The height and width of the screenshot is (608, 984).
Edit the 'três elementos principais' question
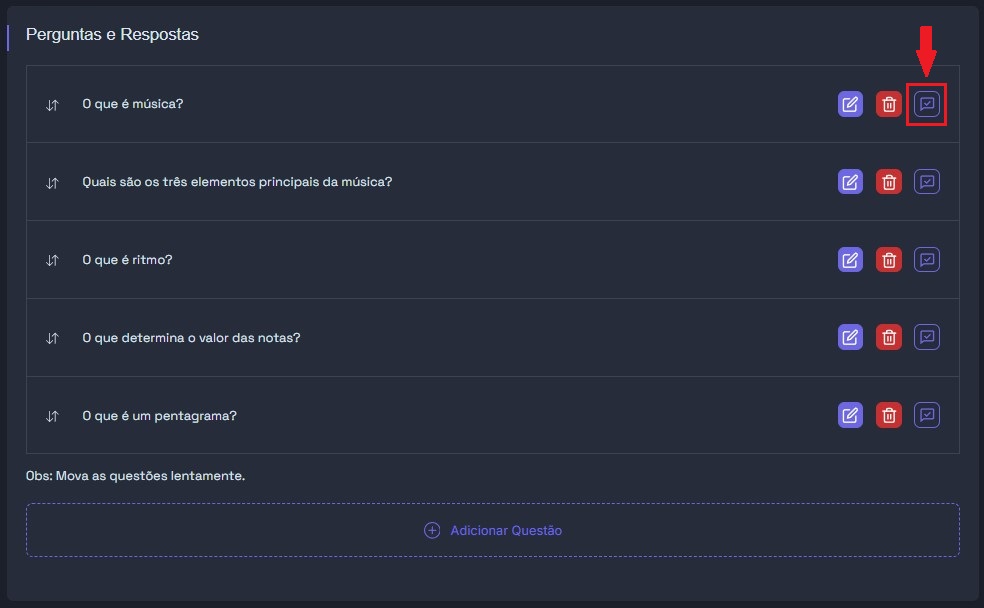pos(850,182)
